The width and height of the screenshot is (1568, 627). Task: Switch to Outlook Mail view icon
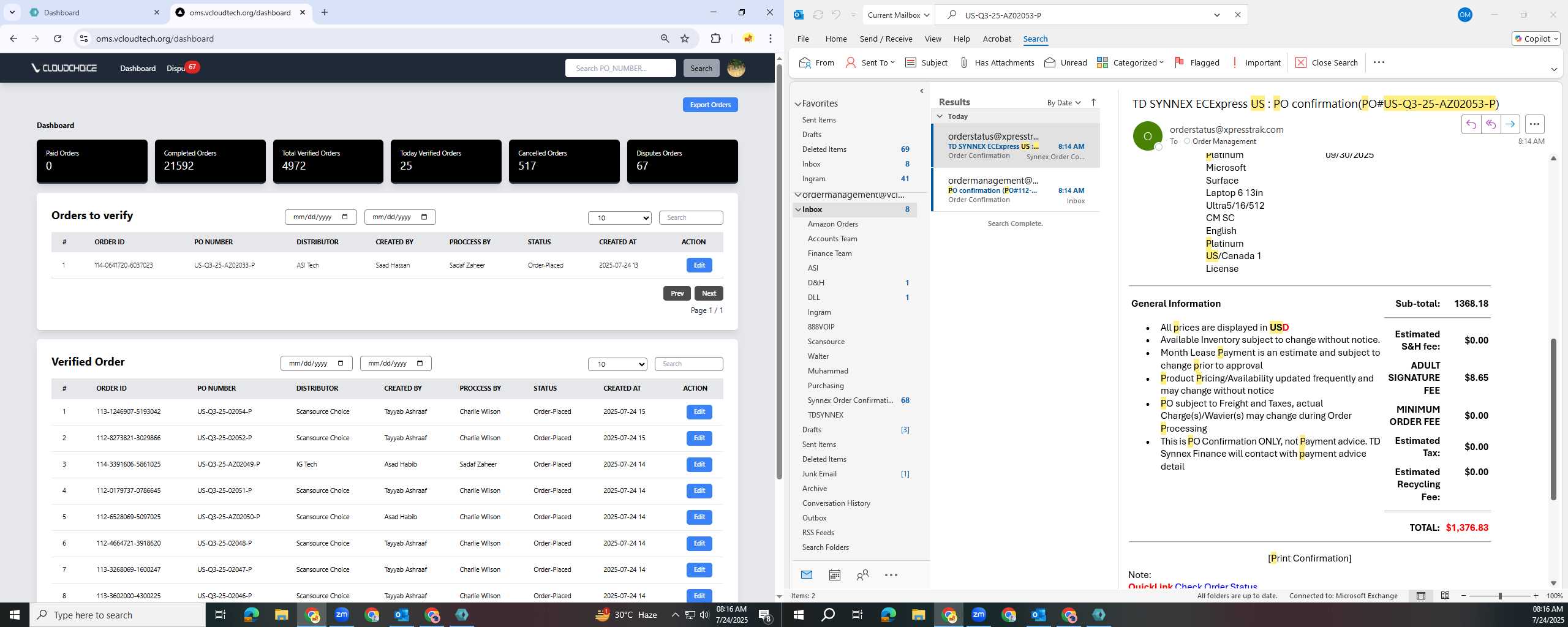coord(807,575)
